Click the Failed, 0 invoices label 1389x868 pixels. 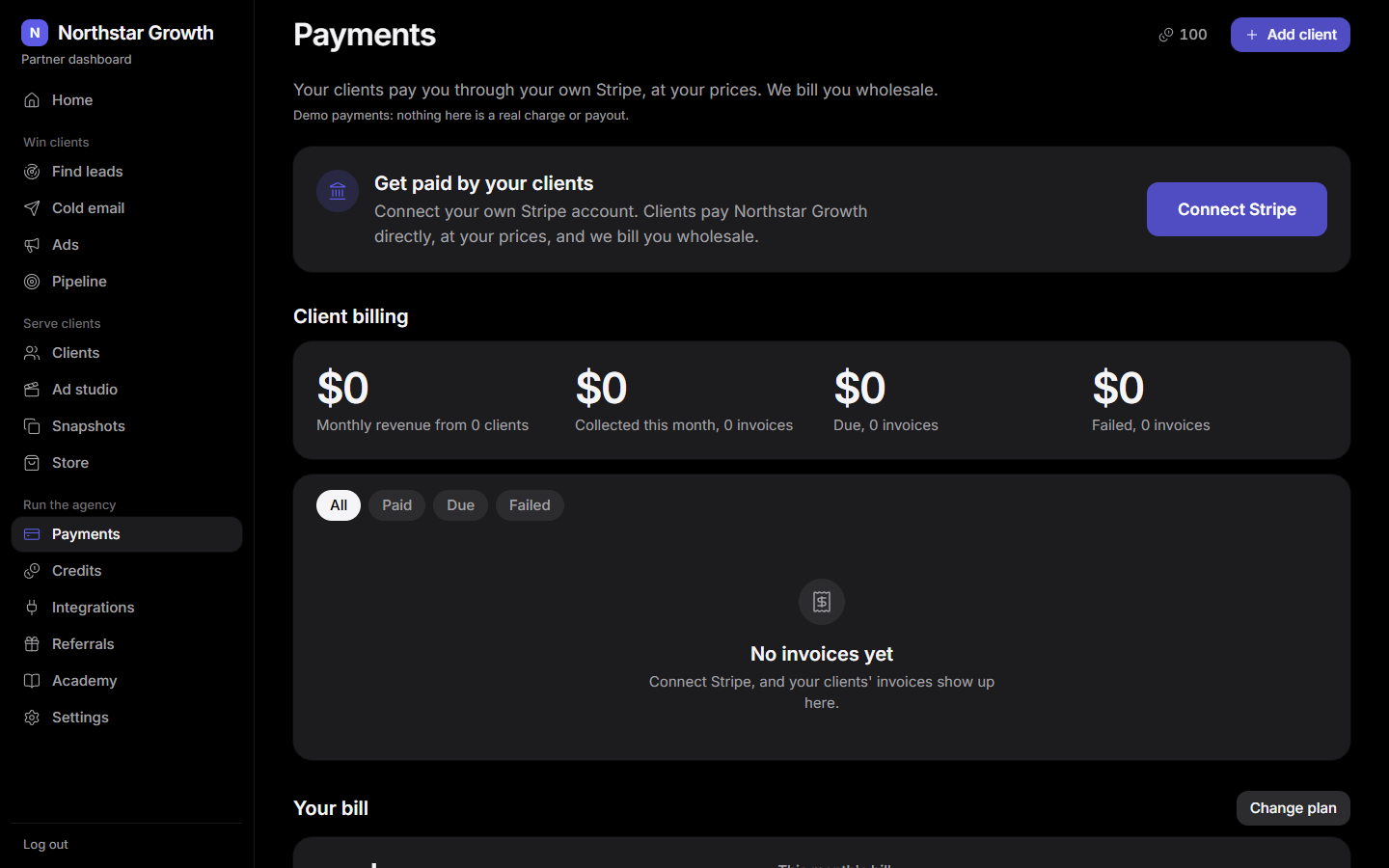pyautogui.click(x=1151, y=425)
